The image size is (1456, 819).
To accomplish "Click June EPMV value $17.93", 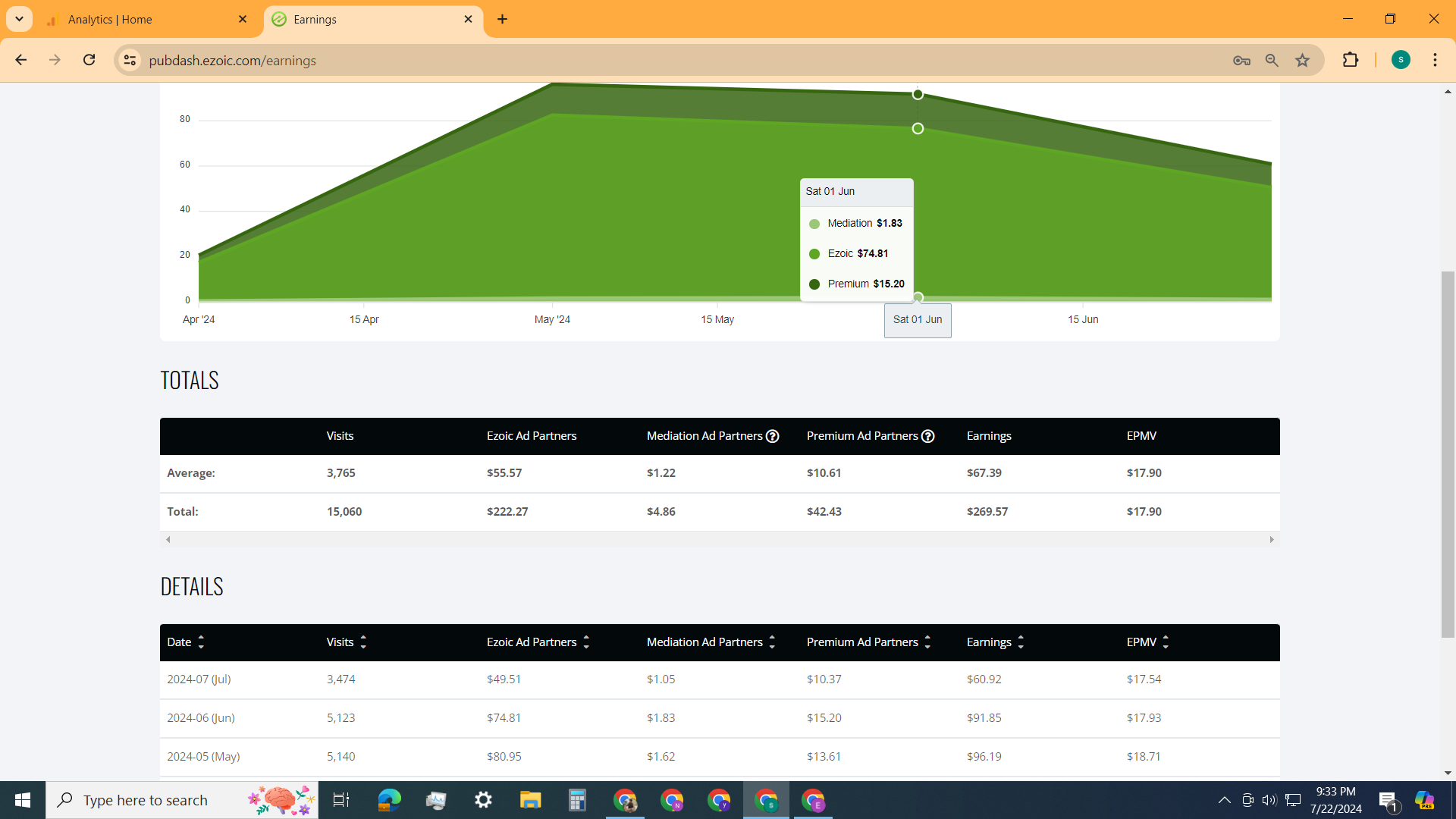I will tap(1144, 718).
